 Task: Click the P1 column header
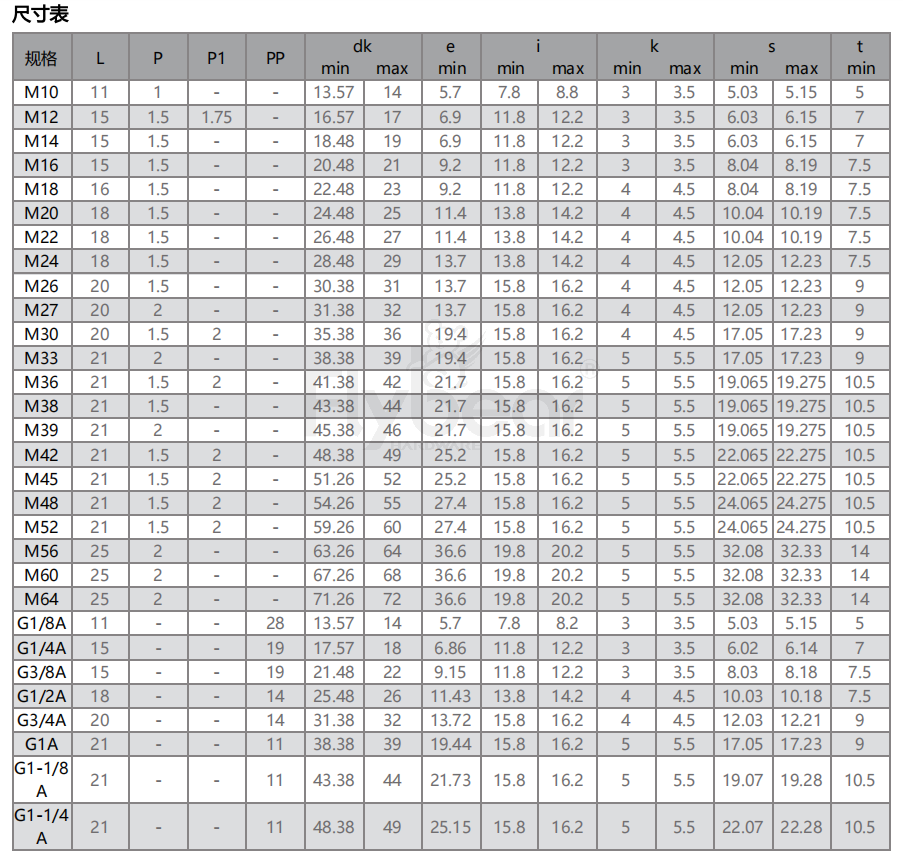click(216, 57)
